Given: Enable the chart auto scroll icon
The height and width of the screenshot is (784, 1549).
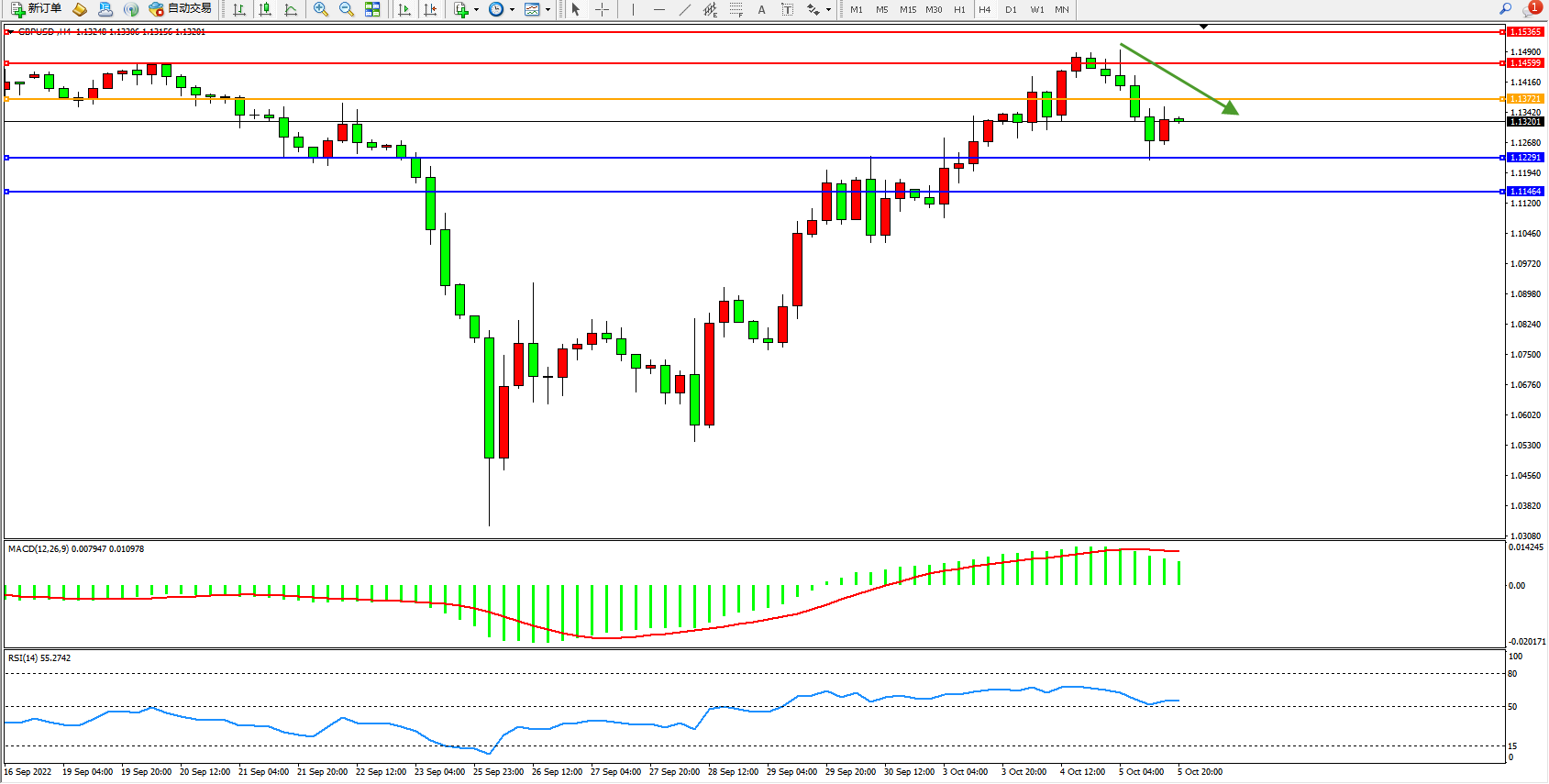Looking at the screenshot, I should pos(404,9).
